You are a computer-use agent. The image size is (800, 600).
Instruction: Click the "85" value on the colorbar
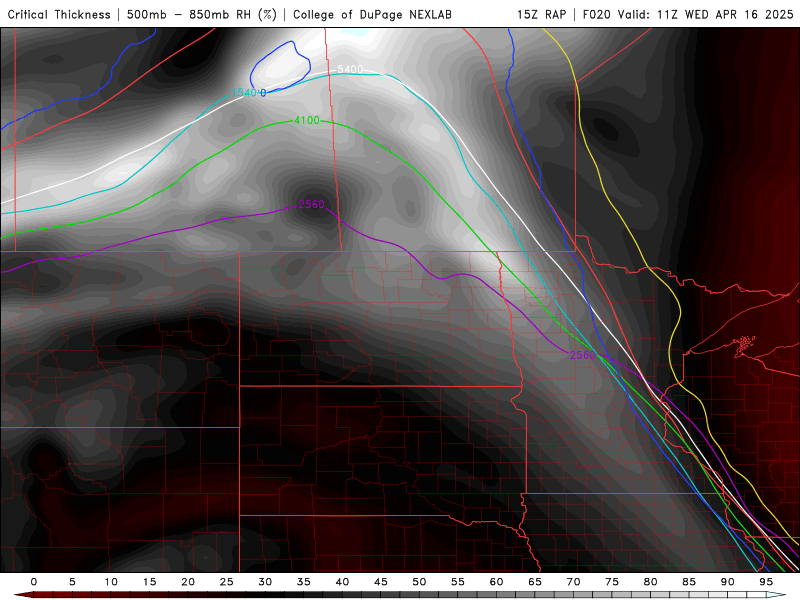[689, 582]
